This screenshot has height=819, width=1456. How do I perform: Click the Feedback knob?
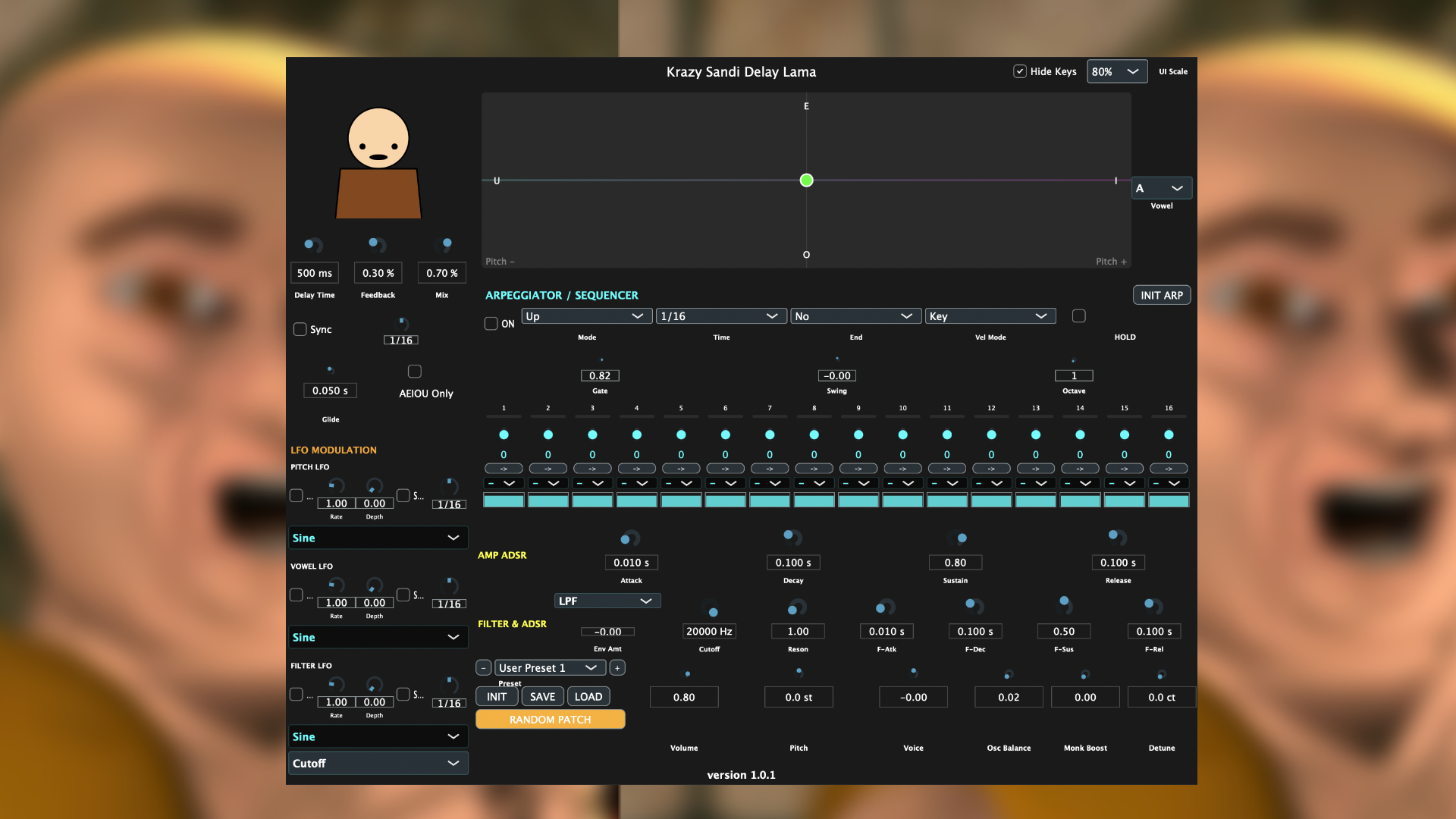[x=377, y=244]
